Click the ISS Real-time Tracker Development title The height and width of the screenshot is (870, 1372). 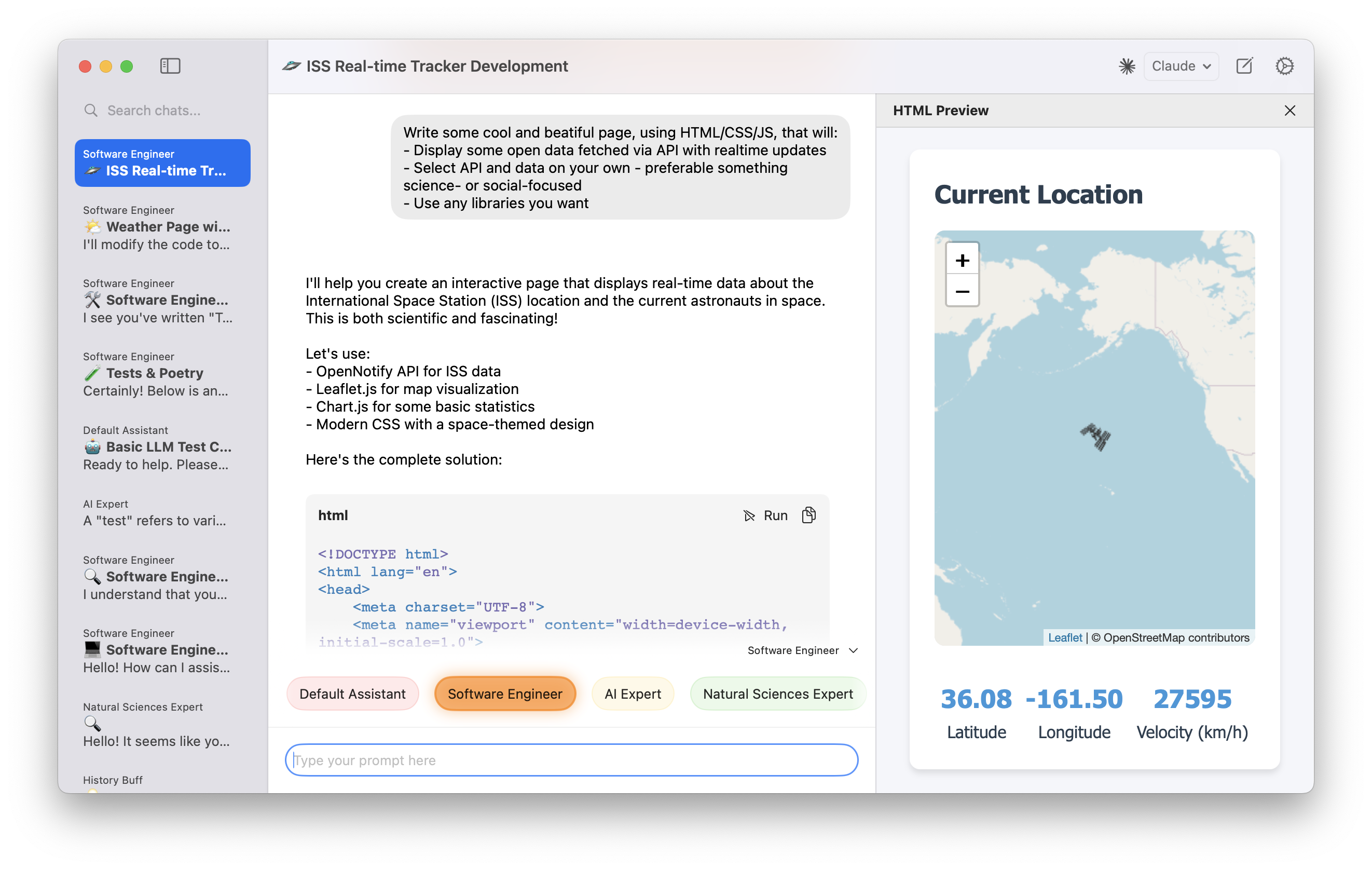436,66
